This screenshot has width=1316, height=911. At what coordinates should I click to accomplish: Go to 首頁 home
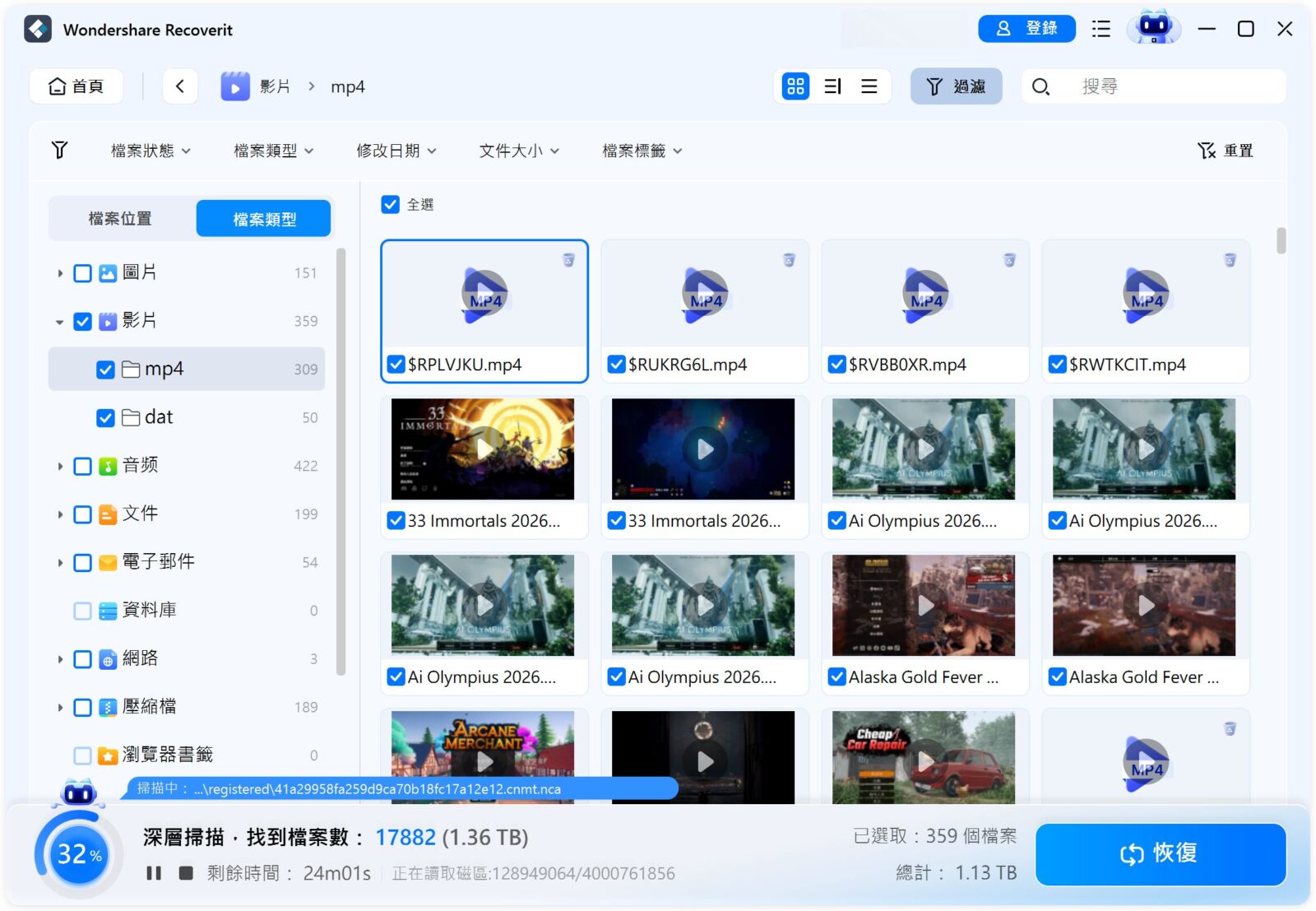point(76,86)
